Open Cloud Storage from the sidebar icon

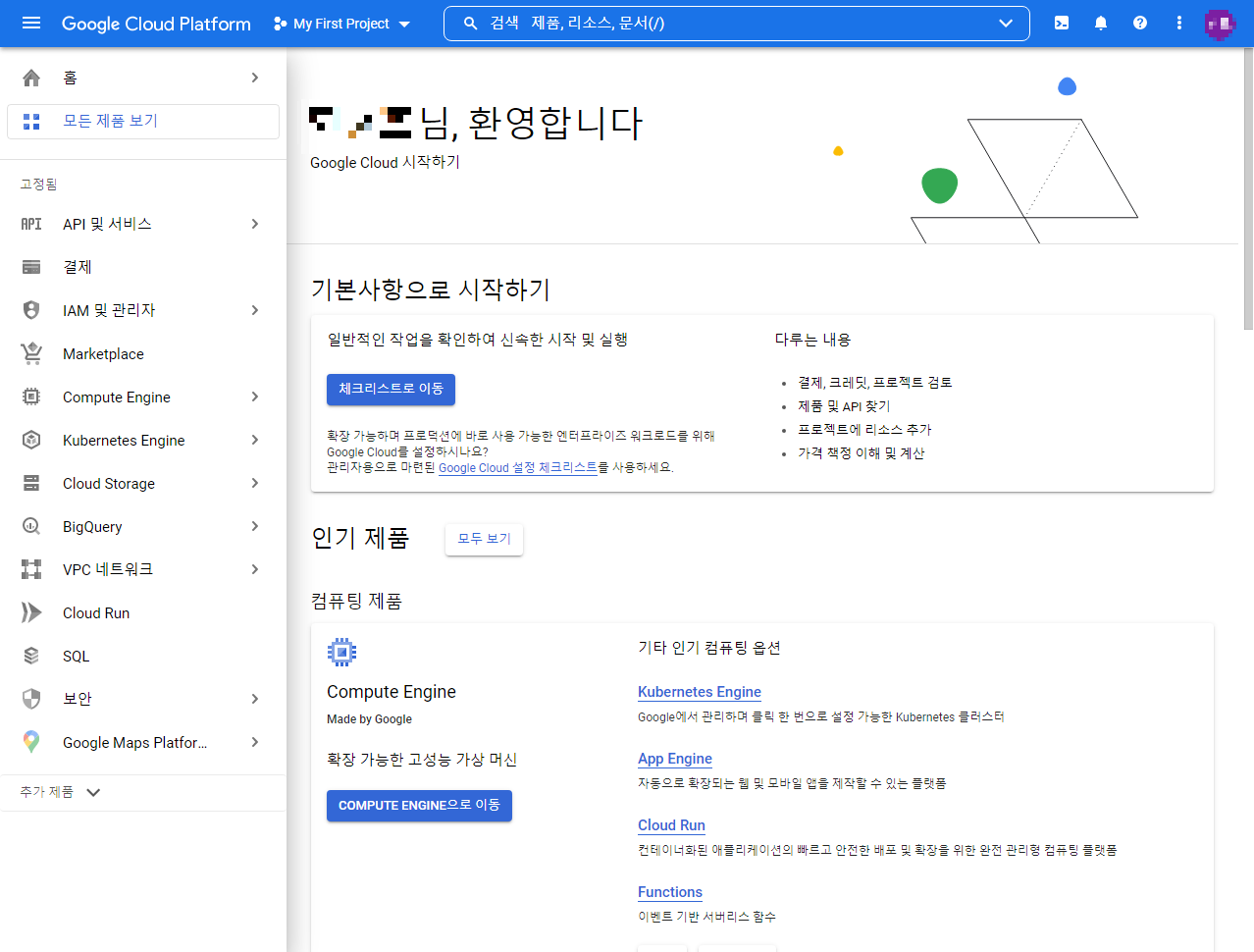click(x=30, y=483)
